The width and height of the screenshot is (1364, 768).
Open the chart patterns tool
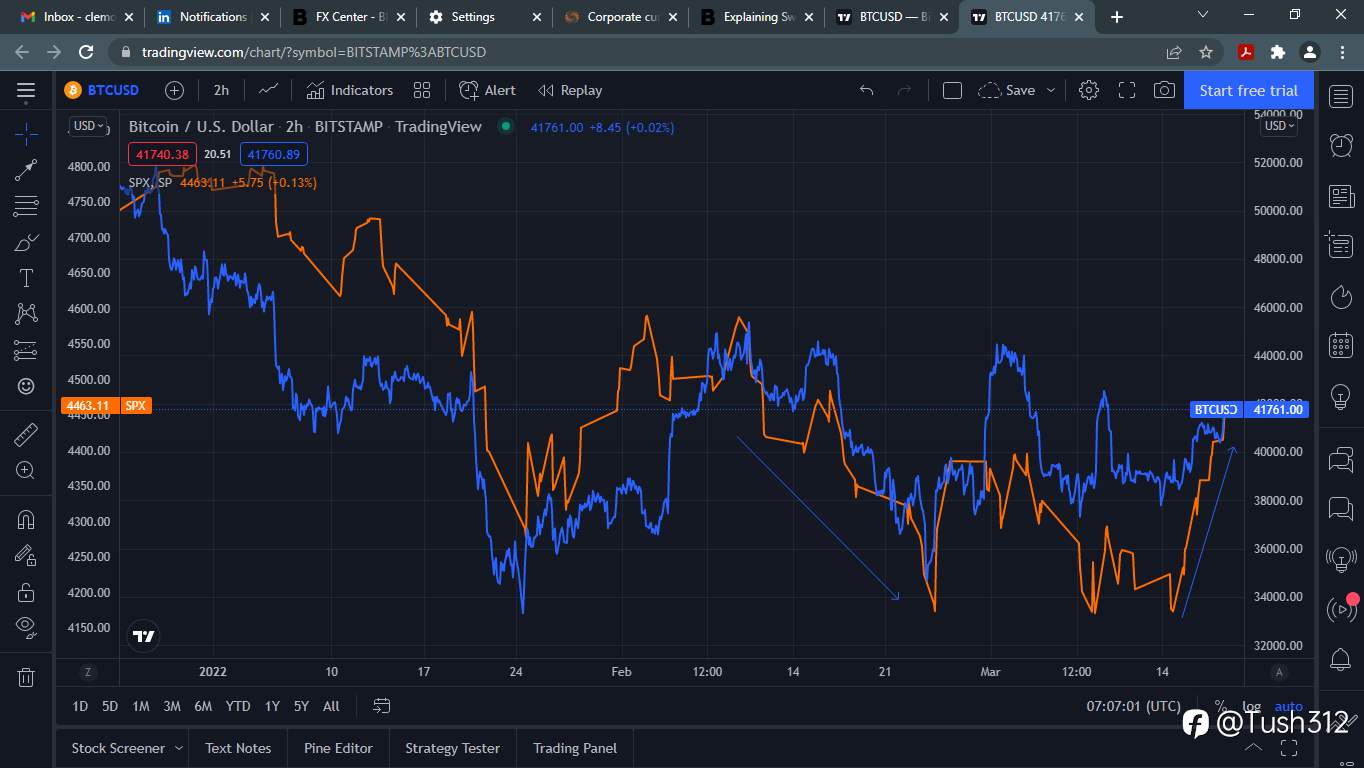pyautogui.click(x=26, y=314)
